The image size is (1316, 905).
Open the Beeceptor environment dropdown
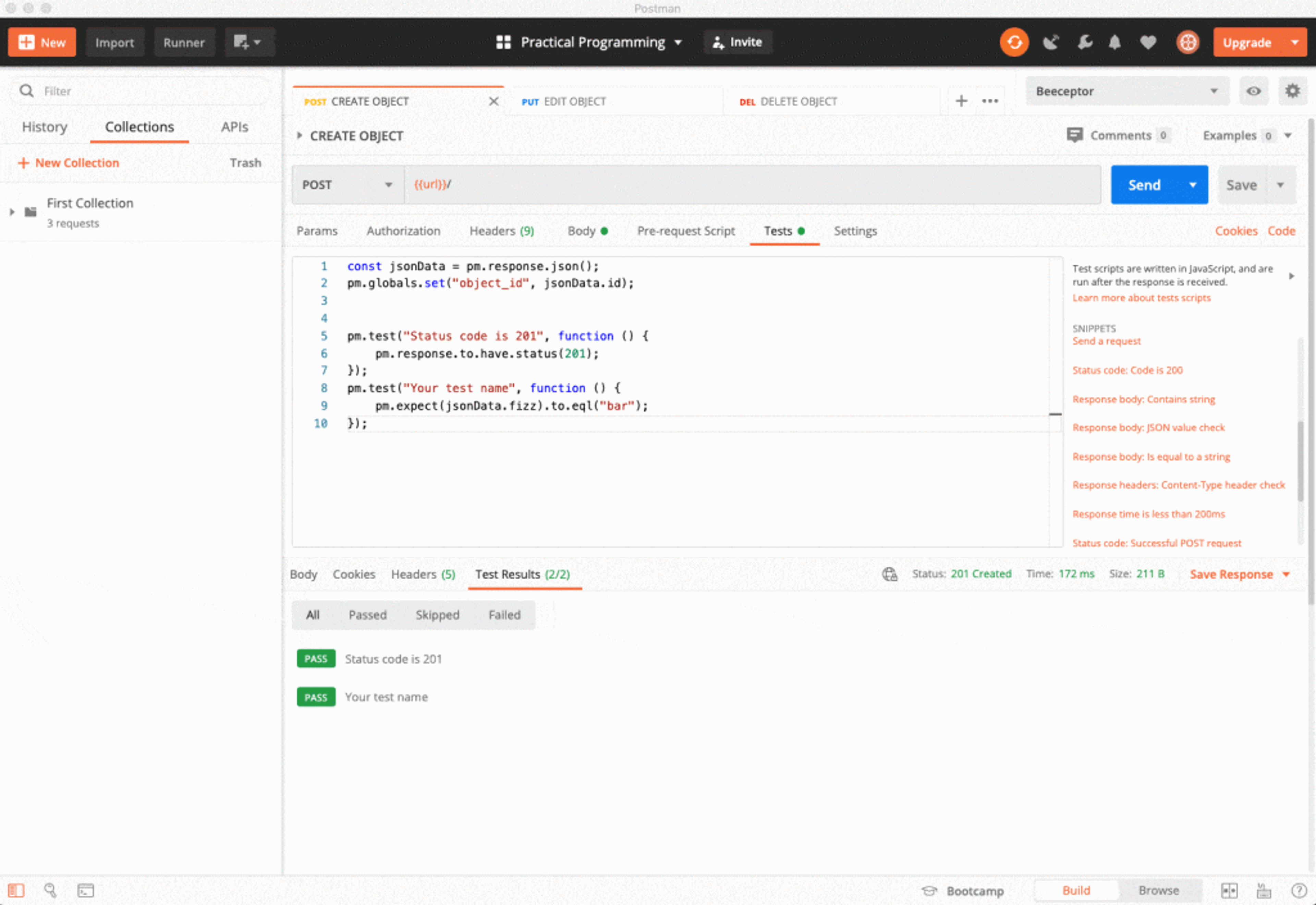tap(1127, 91)
